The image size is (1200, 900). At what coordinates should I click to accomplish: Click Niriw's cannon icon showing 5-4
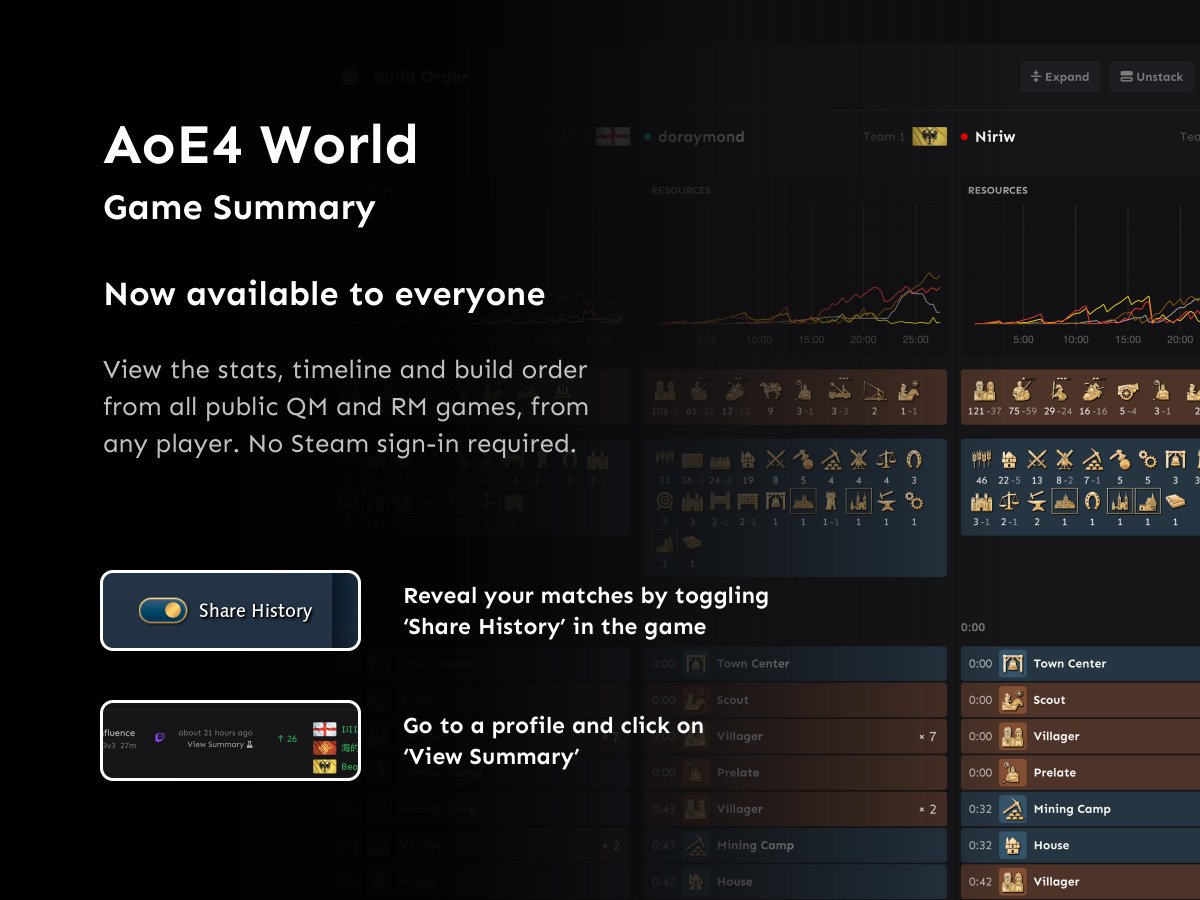tap(1128, 390)
